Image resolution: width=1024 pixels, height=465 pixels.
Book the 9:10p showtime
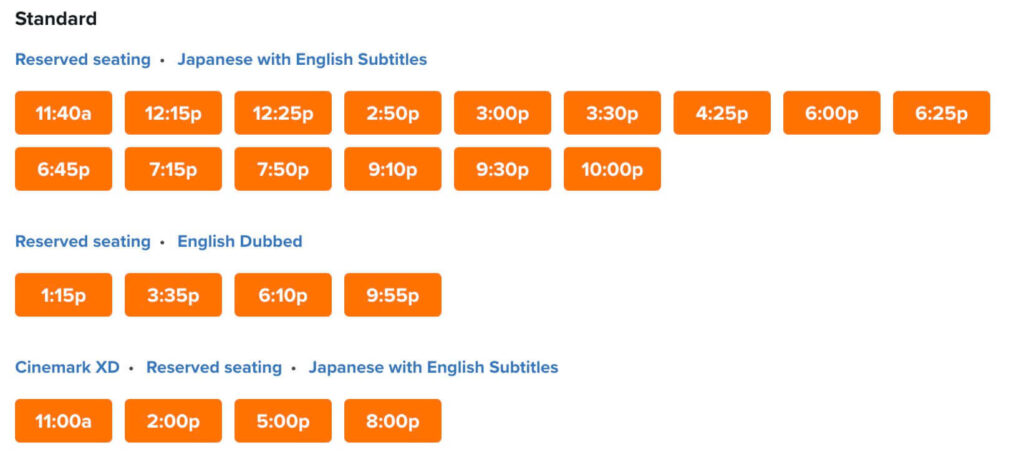coord(393,169)
